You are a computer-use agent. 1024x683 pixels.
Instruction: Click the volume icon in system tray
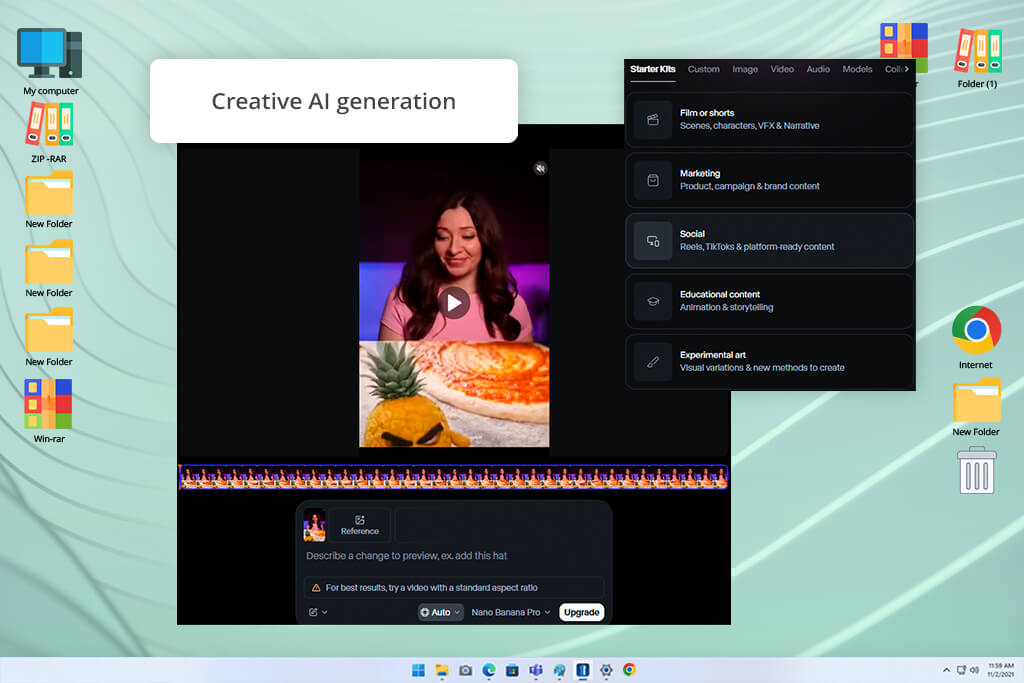[974, 670]
